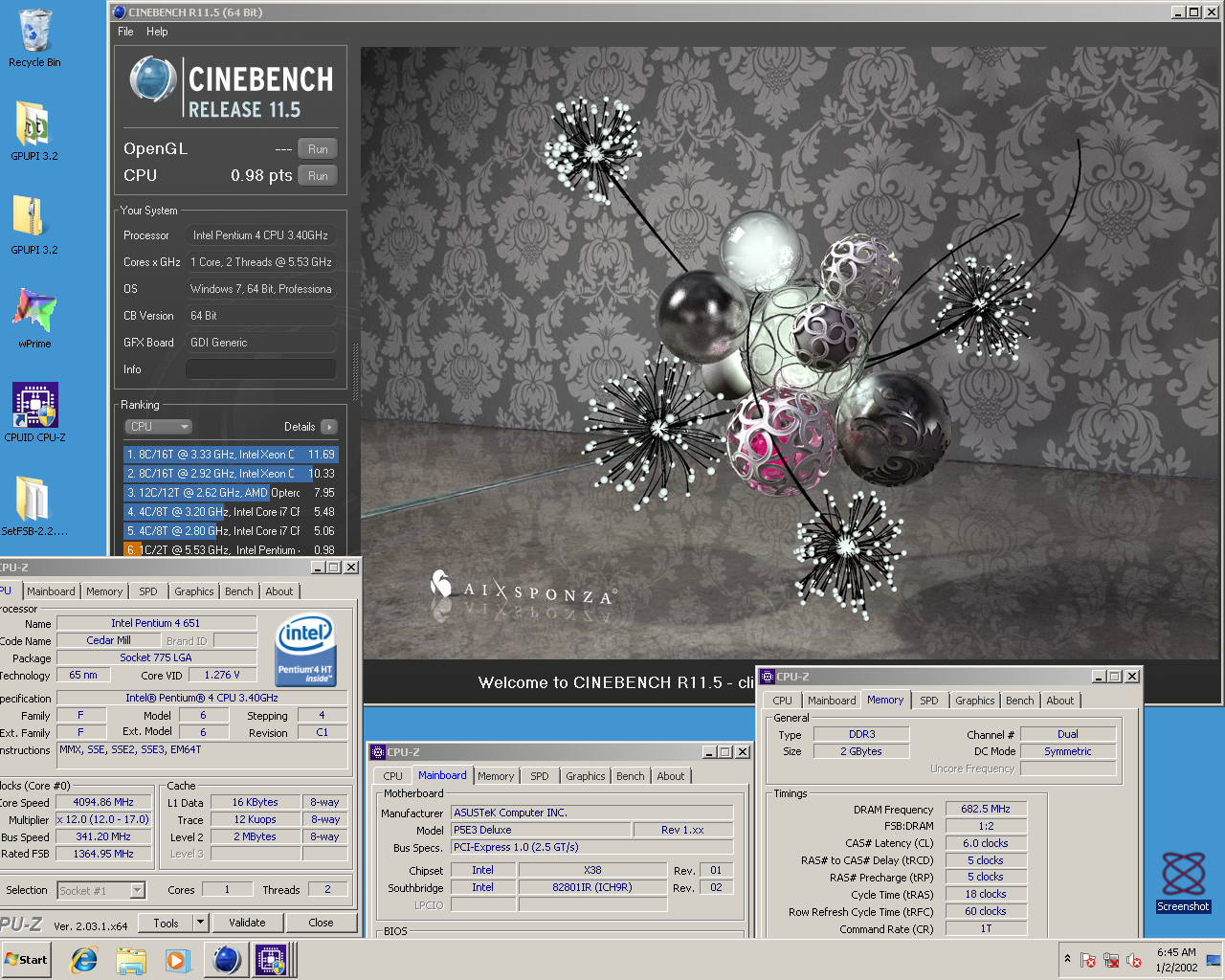This screenshot has height=980, width=1225.
Task: Run the CPU benchmark
Action: (318, 176)
